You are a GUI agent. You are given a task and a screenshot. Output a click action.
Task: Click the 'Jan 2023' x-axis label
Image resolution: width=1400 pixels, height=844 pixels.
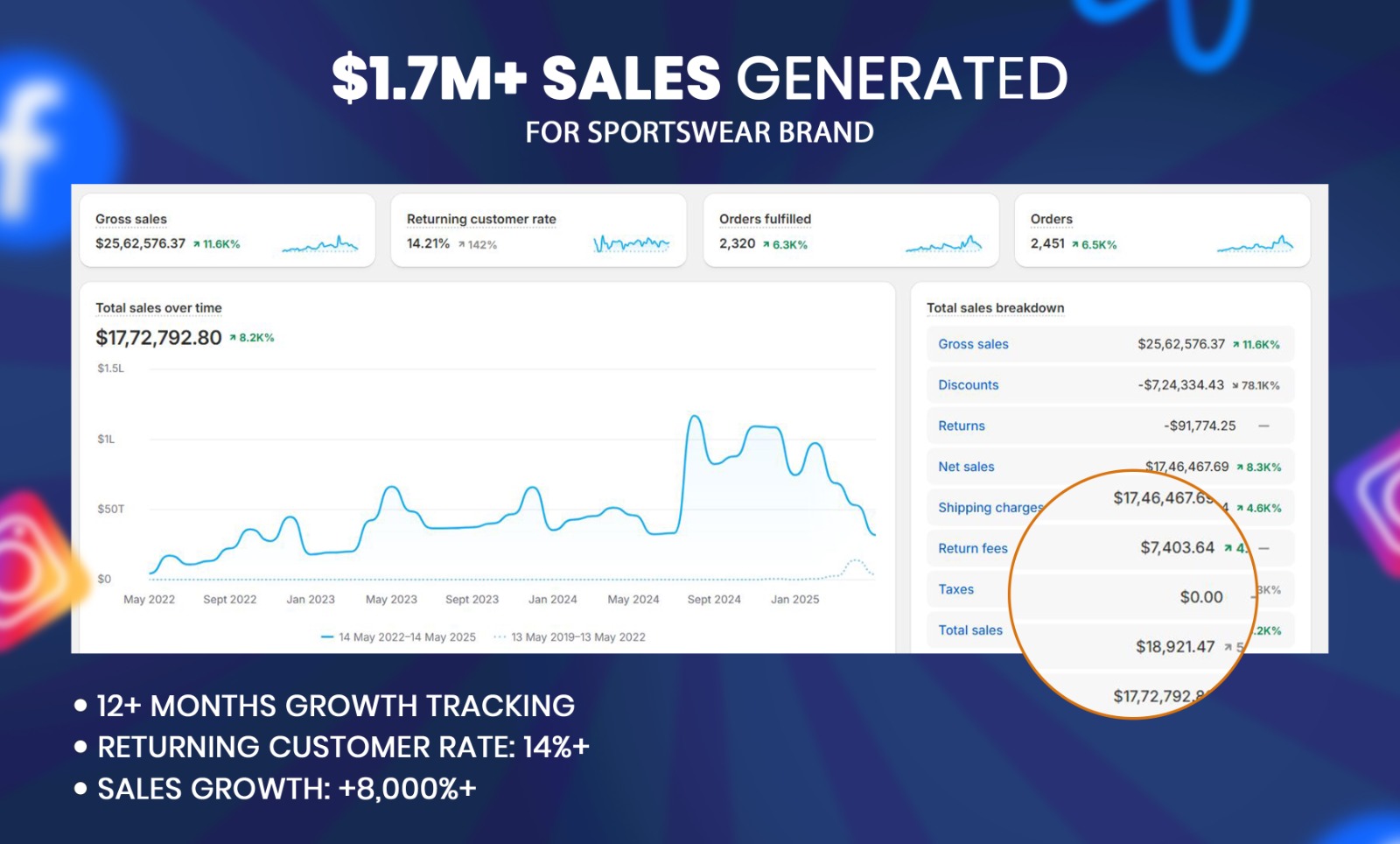(x=311, y=600)
